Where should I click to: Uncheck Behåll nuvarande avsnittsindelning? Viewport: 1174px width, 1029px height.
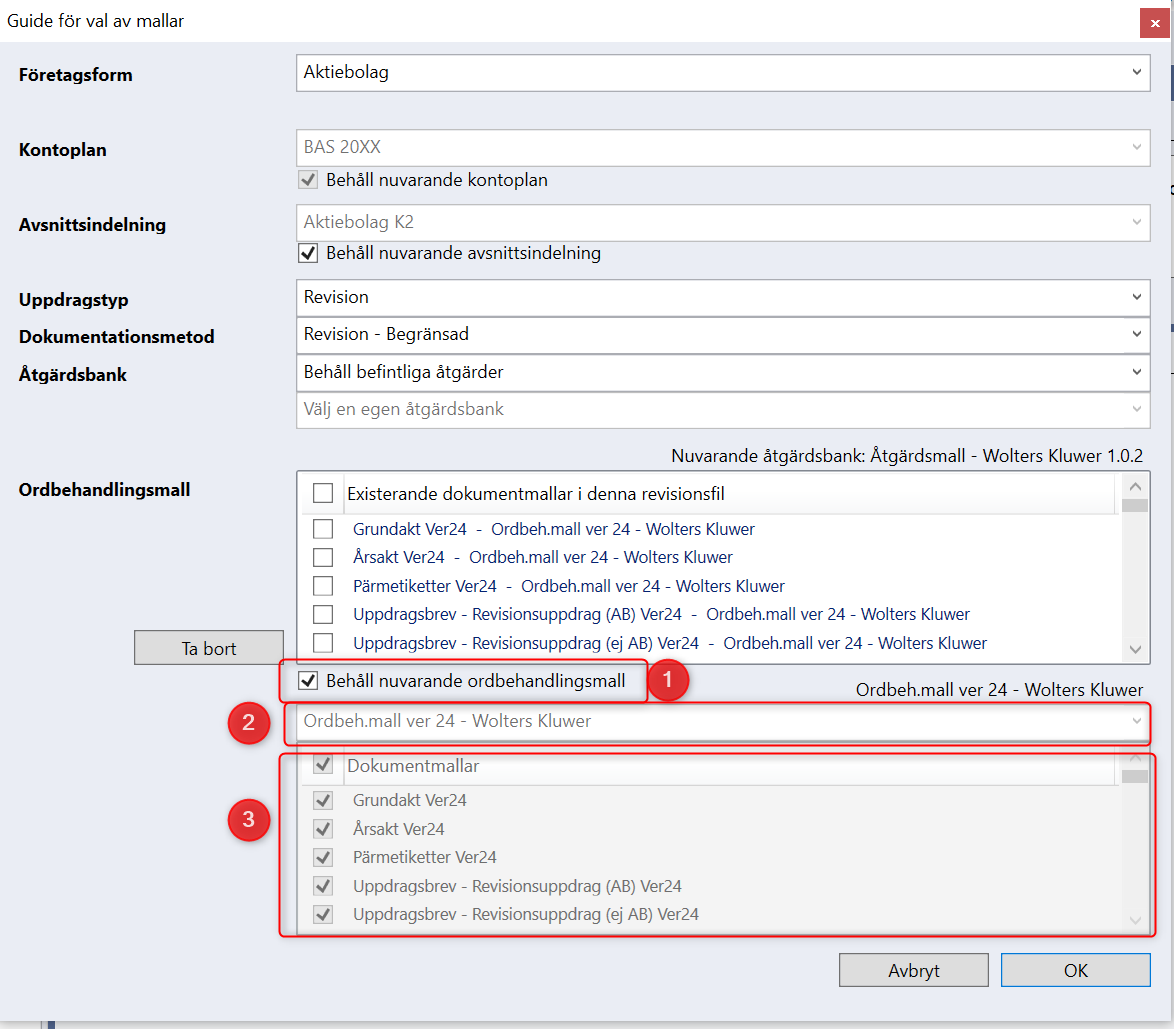308,253
